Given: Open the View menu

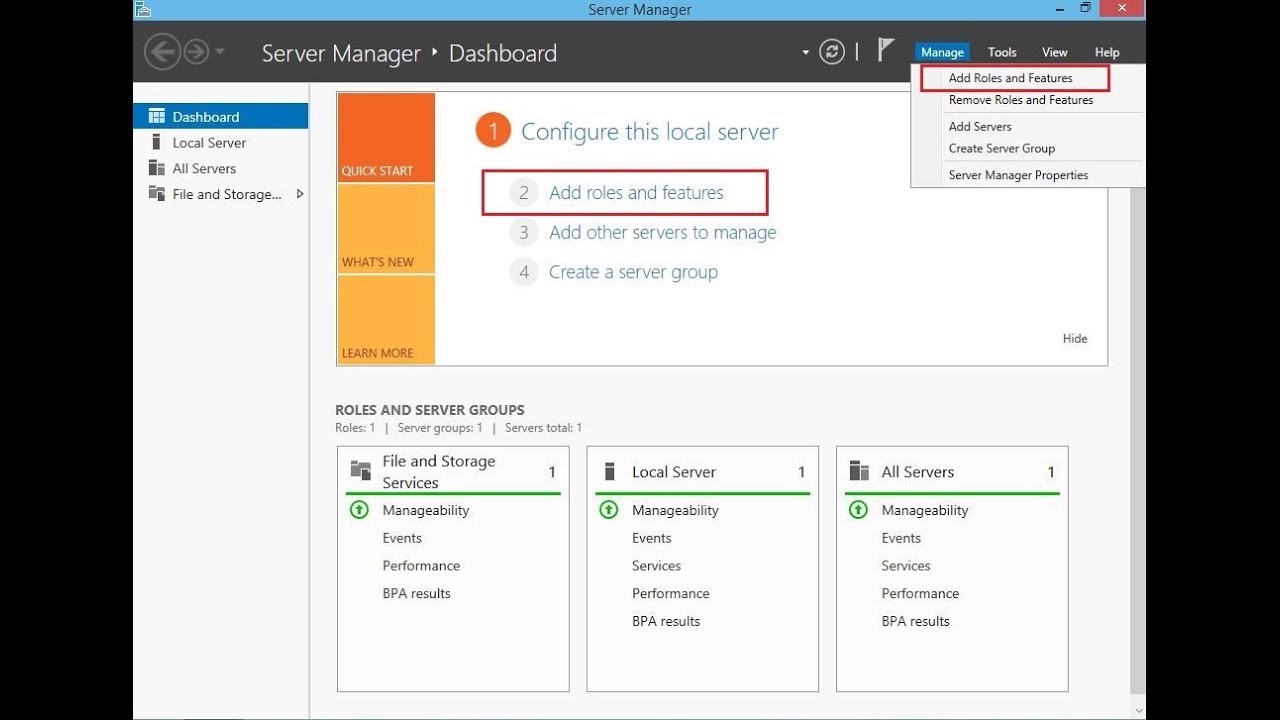Looking at the screenshot, I should click(1055, 52).
